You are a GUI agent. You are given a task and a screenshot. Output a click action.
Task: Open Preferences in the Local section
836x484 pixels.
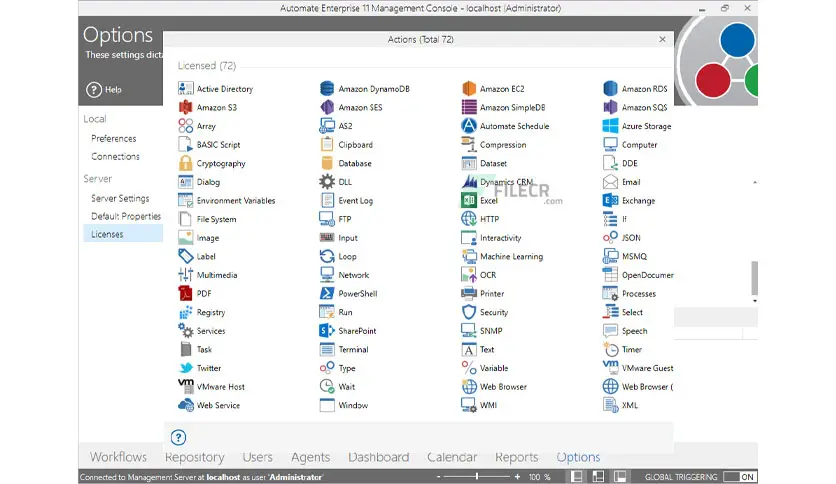click(114, 138)
